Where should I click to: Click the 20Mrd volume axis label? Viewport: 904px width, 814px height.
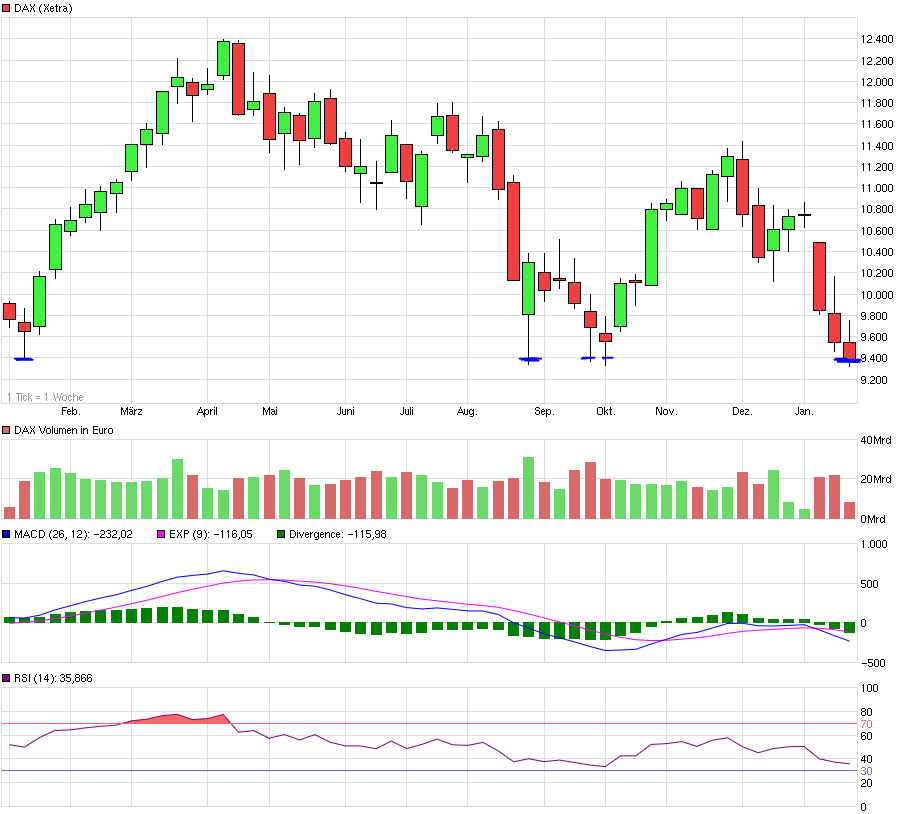pos(876,479)
